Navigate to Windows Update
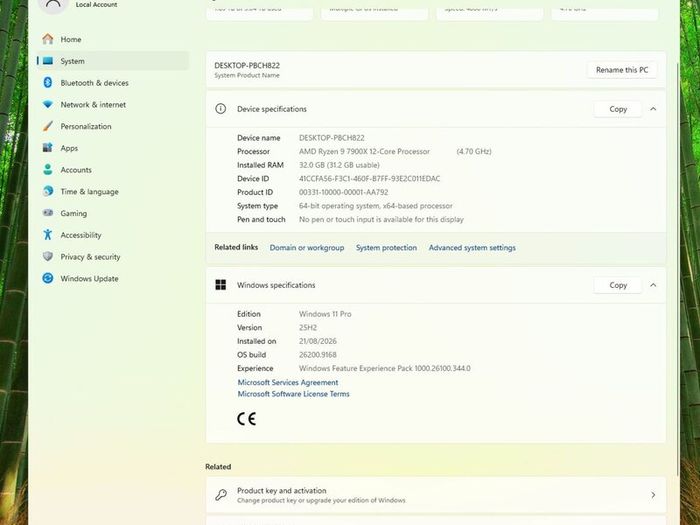The height and width of the screenshot is (525, 700). [x=113, y=278]
